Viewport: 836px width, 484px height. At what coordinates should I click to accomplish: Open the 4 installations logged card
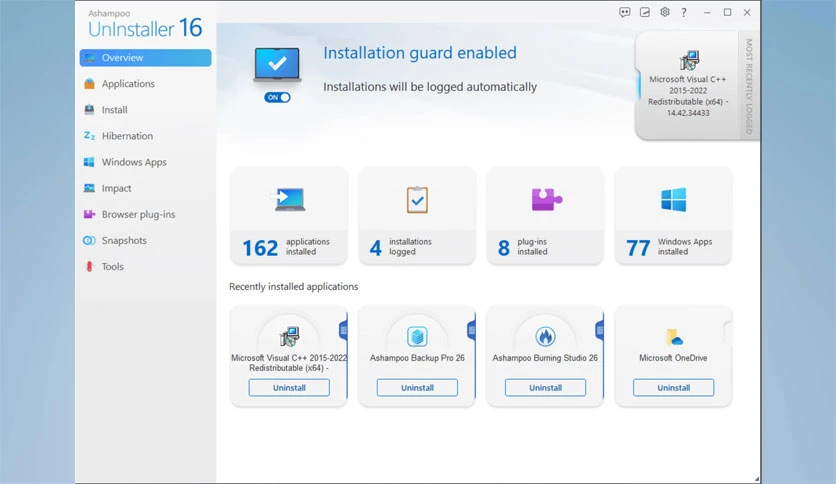pyautogui.click(x=417, y=216)
